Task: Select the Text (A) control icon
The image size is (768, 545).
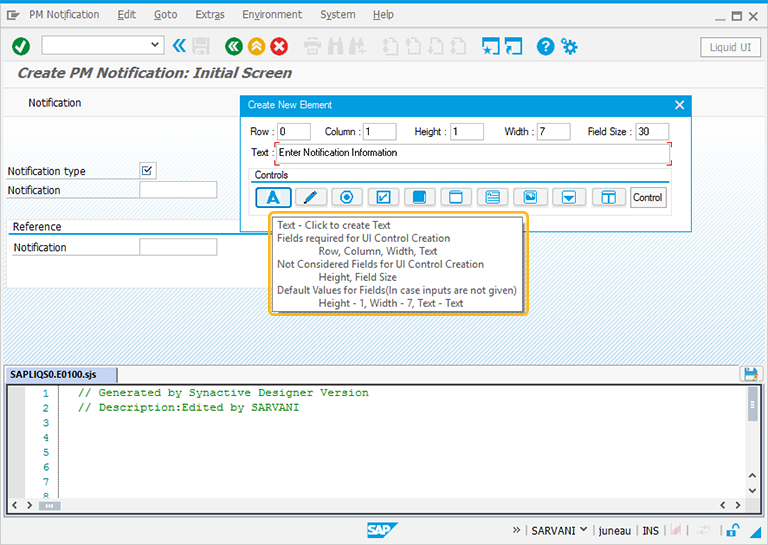Action: click(x=273, y=197)
